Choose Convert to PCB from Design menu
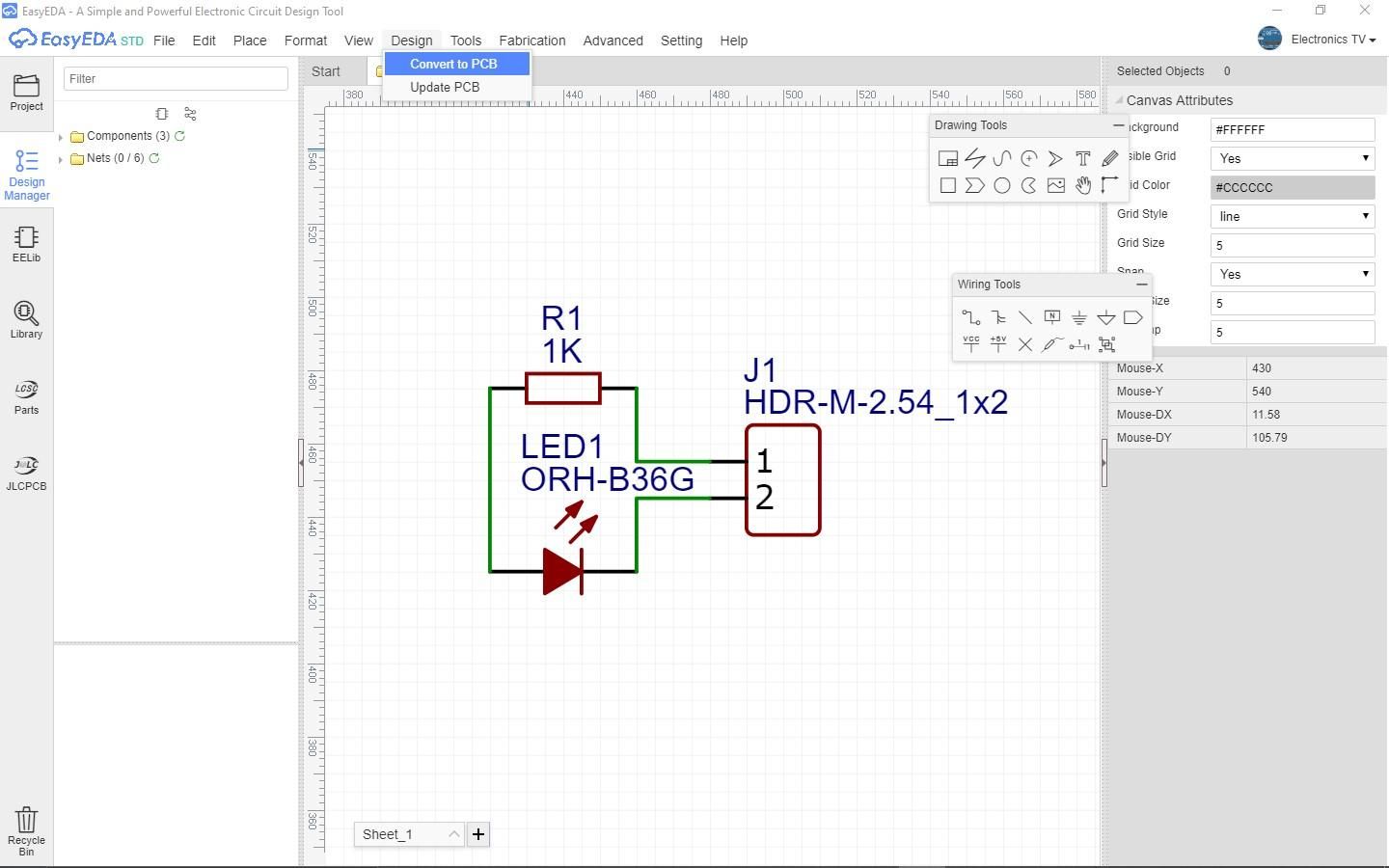The image size is (1389, 868). 454,64
